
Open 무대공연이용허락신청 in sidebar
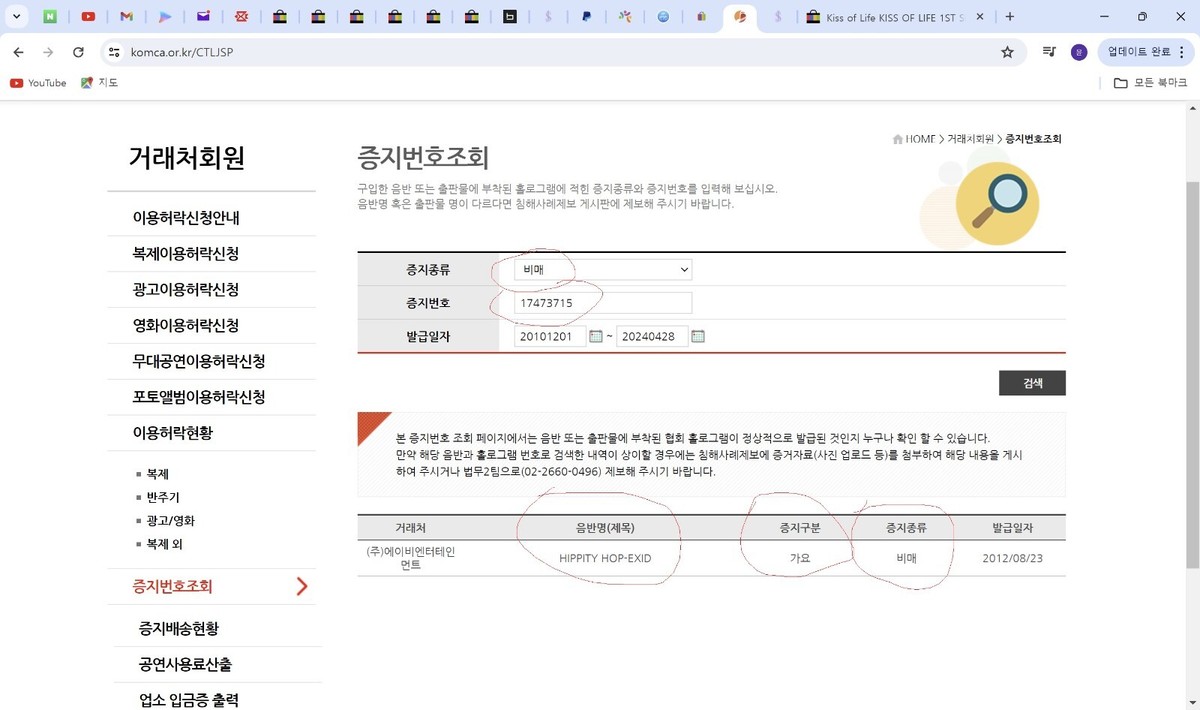199,361
